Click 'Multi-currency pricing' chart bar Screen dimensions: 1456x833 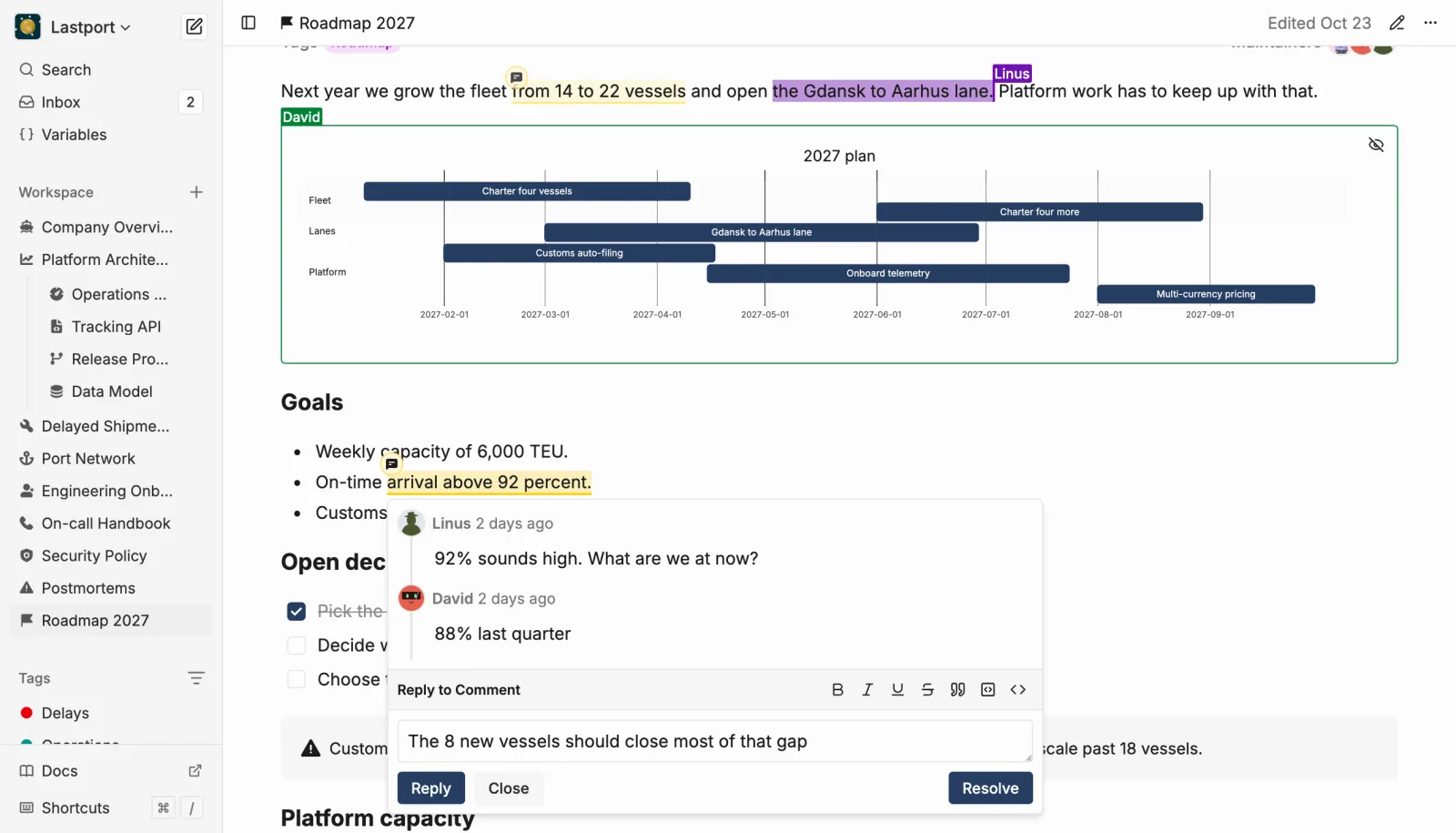point(1206,294)
